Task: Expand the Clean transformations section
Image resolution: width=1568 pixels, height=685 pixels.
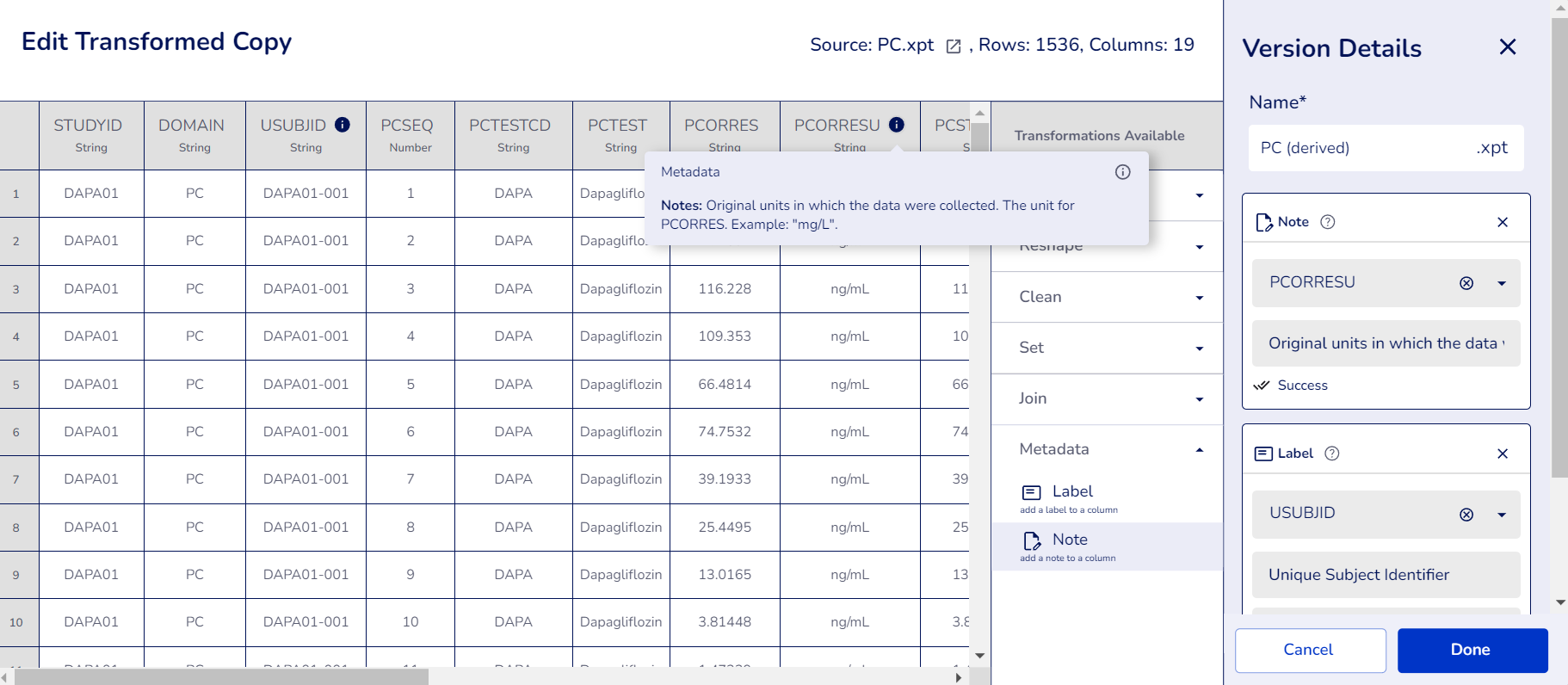Action: [1107, 297]
